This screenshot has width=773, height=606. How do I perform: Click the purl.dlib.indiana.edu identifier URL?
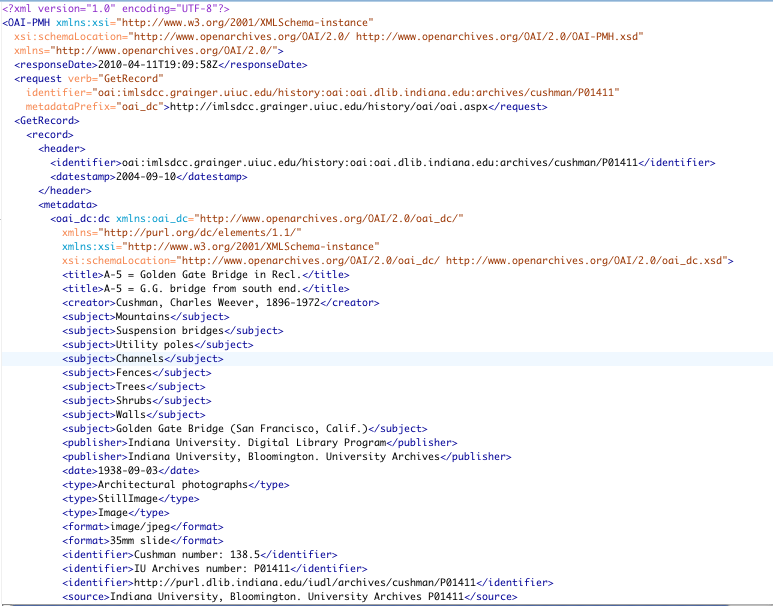click(x=305, y=583)
